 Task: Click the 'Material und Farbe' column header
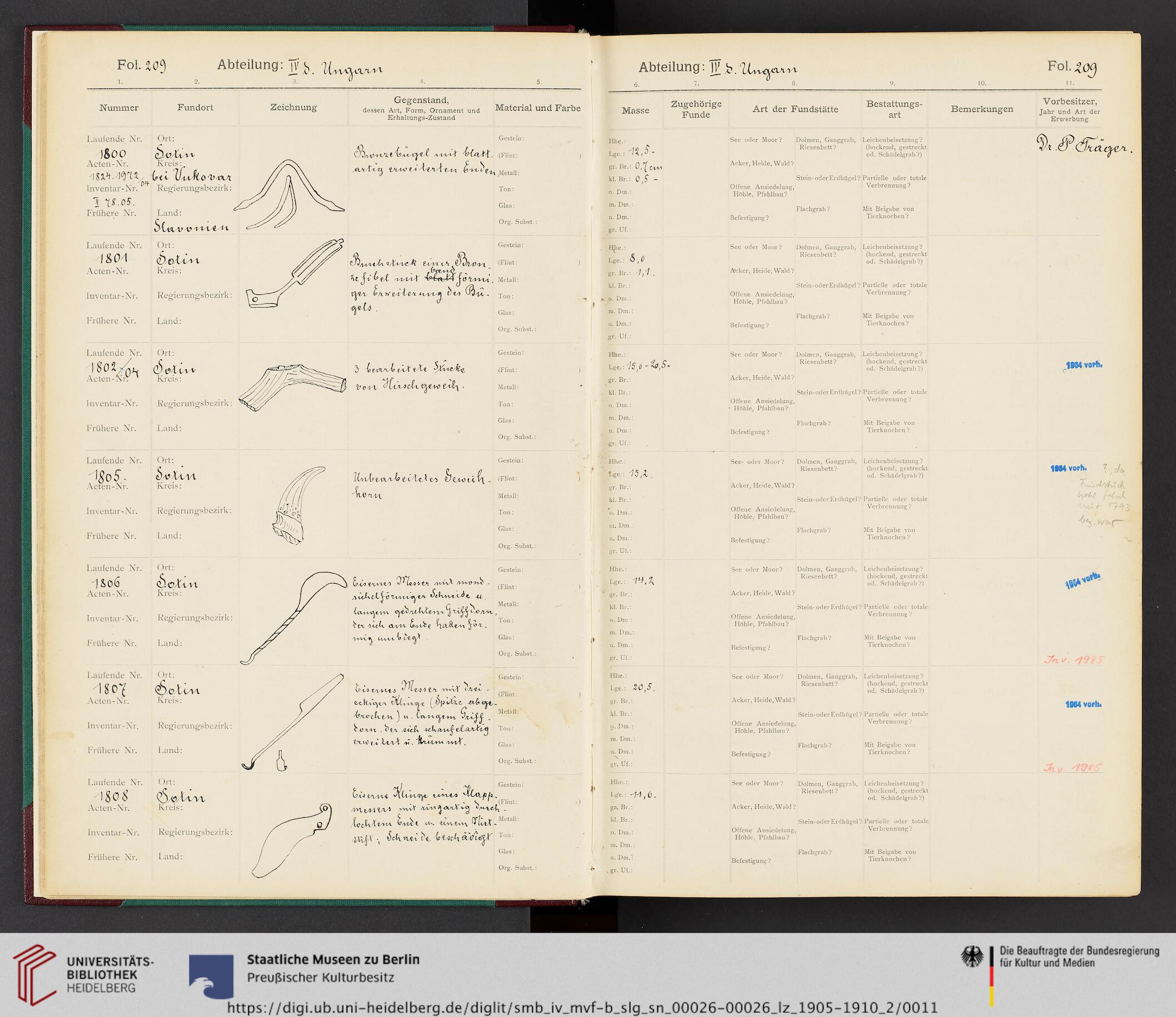537,107
